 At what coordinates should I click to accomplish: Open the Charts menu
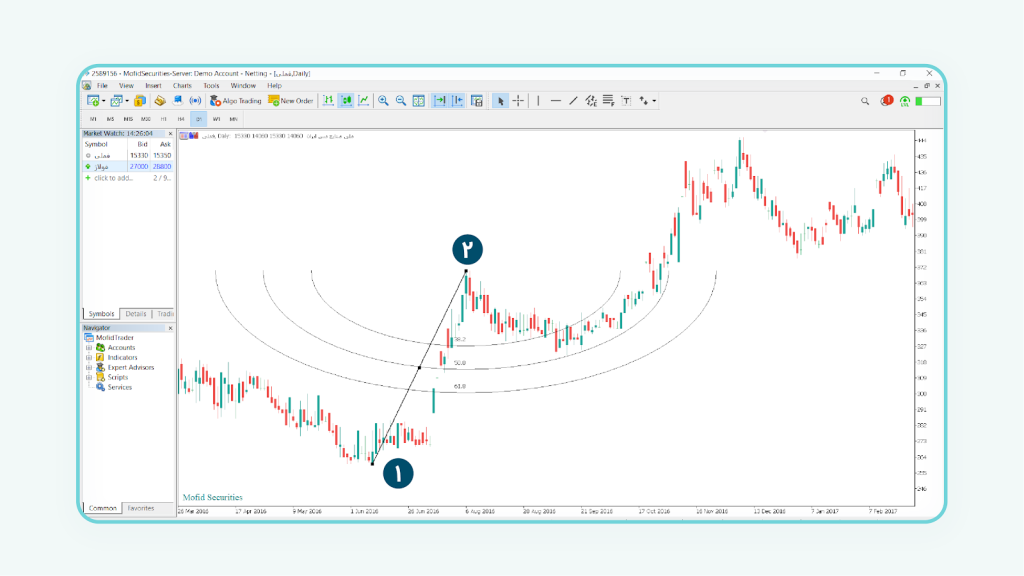182,86
